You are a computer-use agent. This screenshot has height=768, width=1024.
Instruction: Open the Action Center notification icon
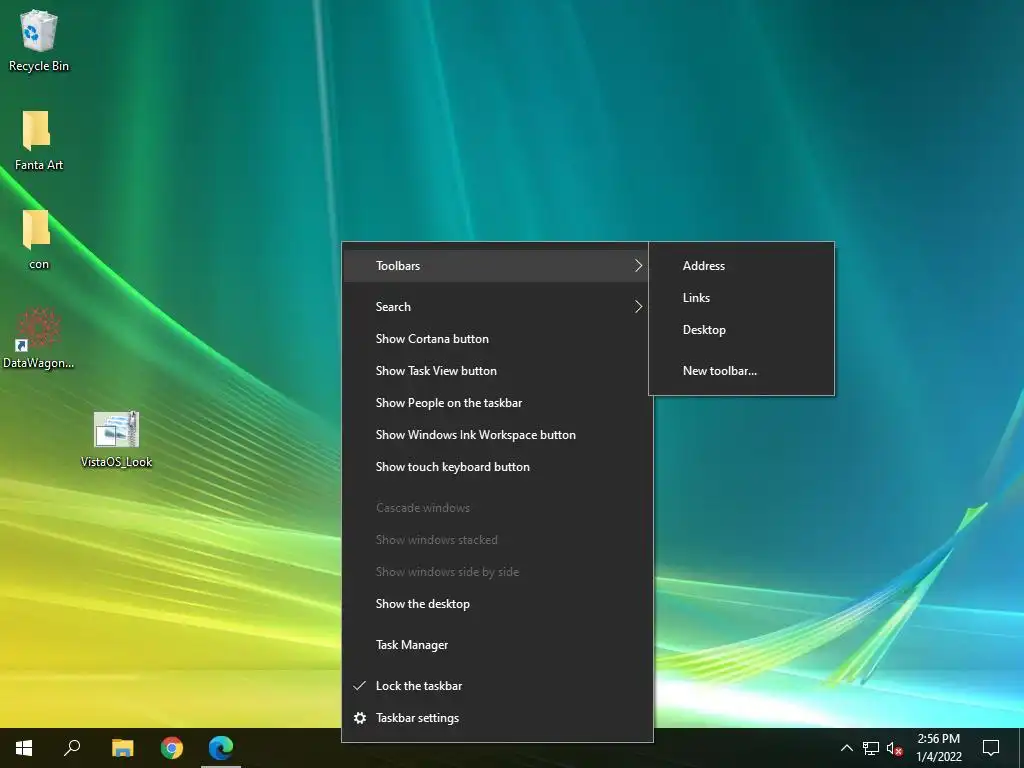click(x=991, y=748)
